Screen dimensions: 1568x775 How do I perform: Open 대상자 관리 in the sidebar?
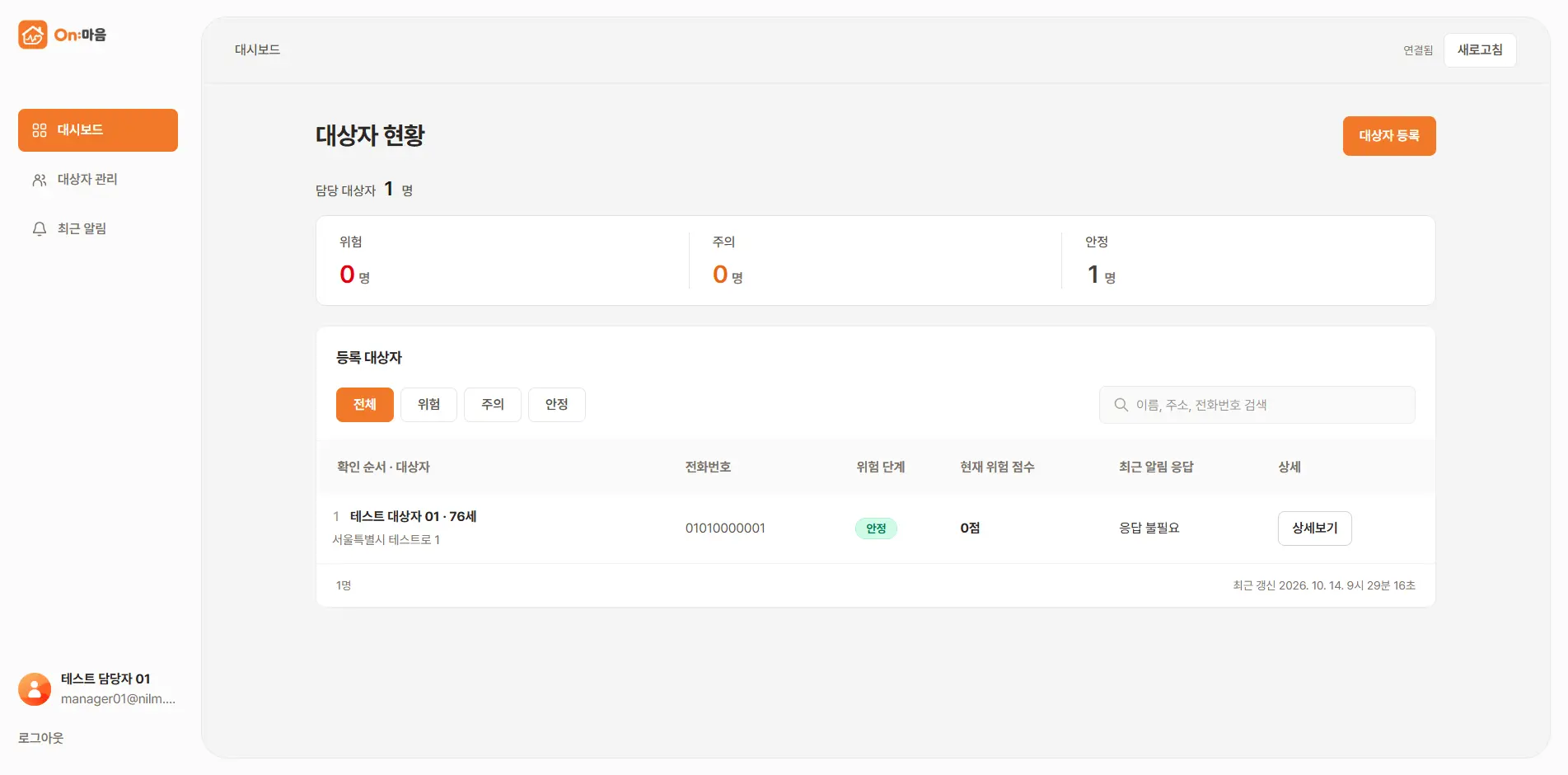pyautogui.click(x=98, y=180)
